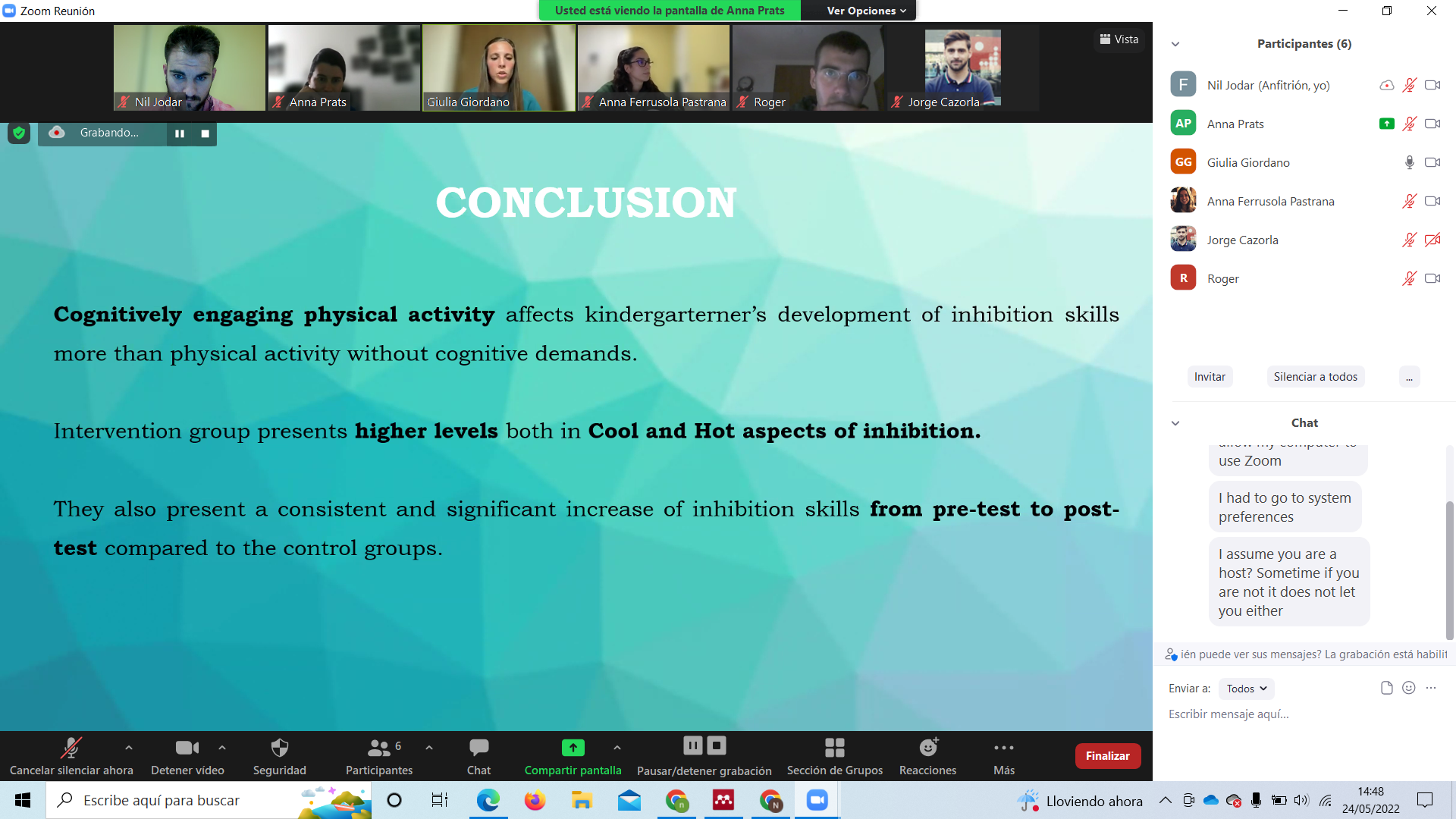Click the Silenciar a todos button
This screenshot has width=1456, height=819.
pos(1315,377)
